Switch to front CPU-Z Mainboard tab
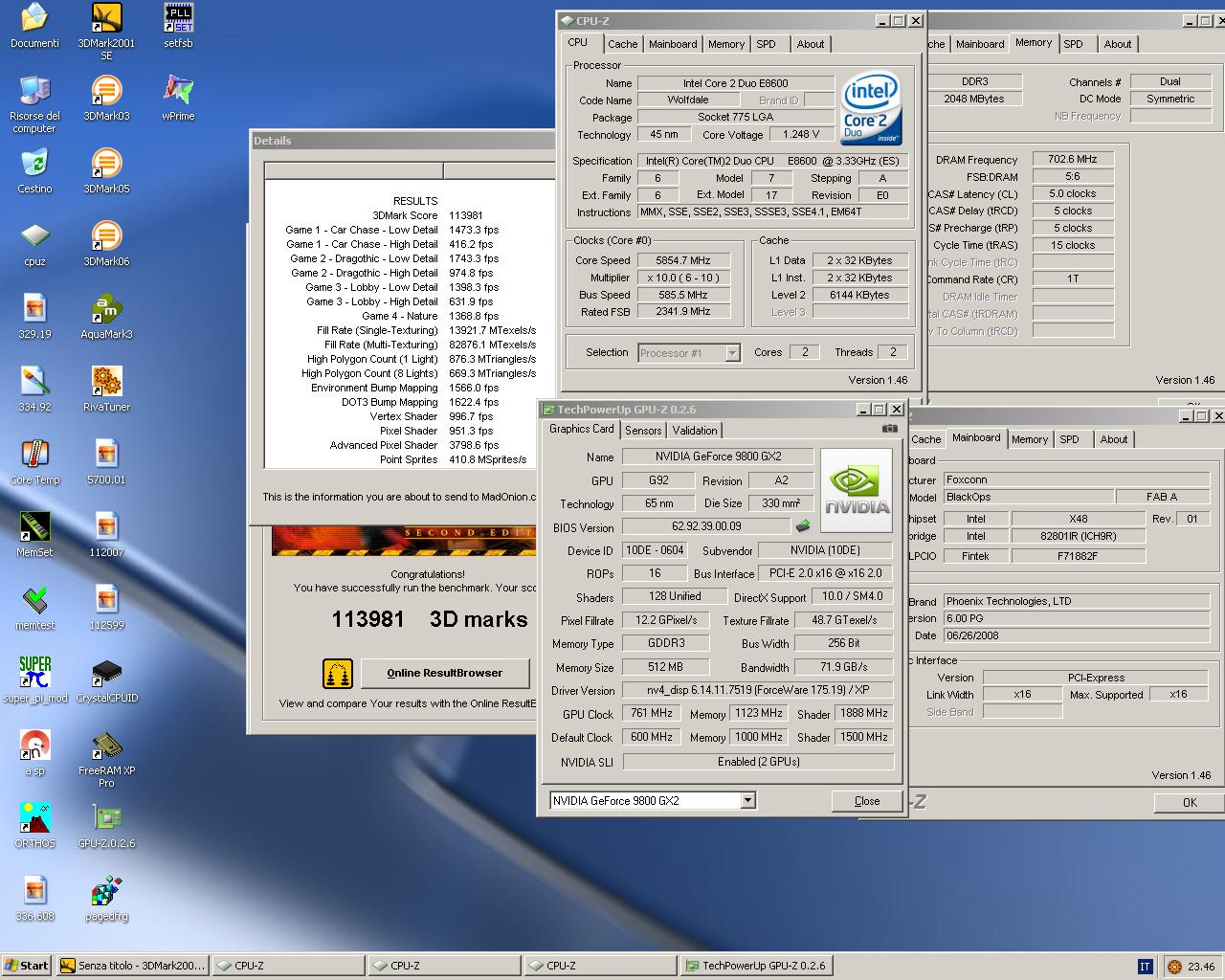The height and width of the screenshot is (980, 1225). 673,44
